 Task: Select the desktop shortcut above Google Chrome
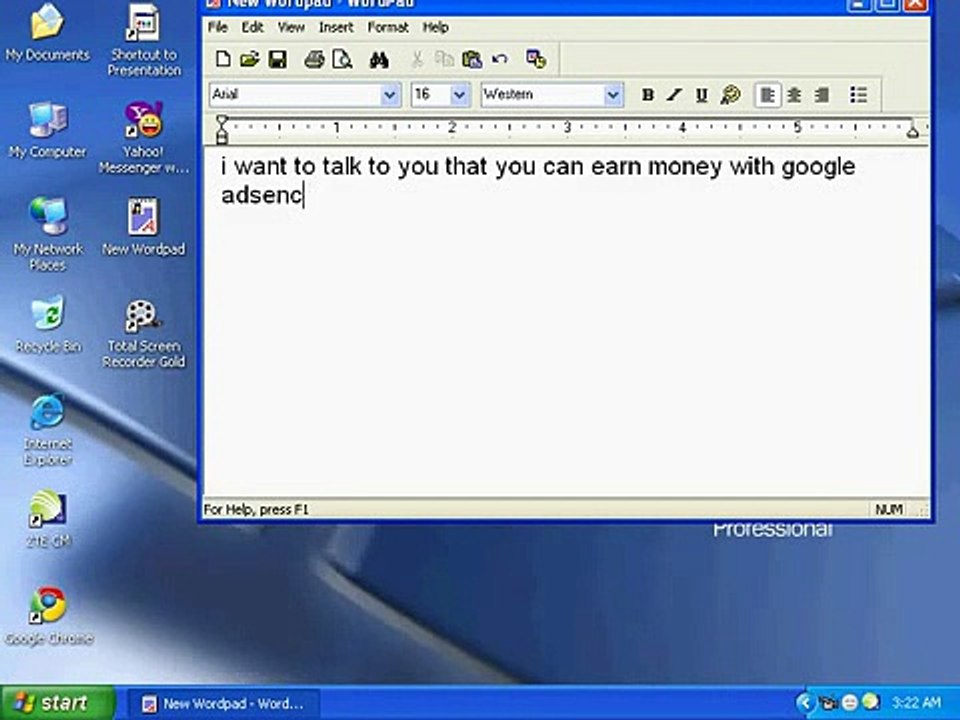(x=48, y=518)
